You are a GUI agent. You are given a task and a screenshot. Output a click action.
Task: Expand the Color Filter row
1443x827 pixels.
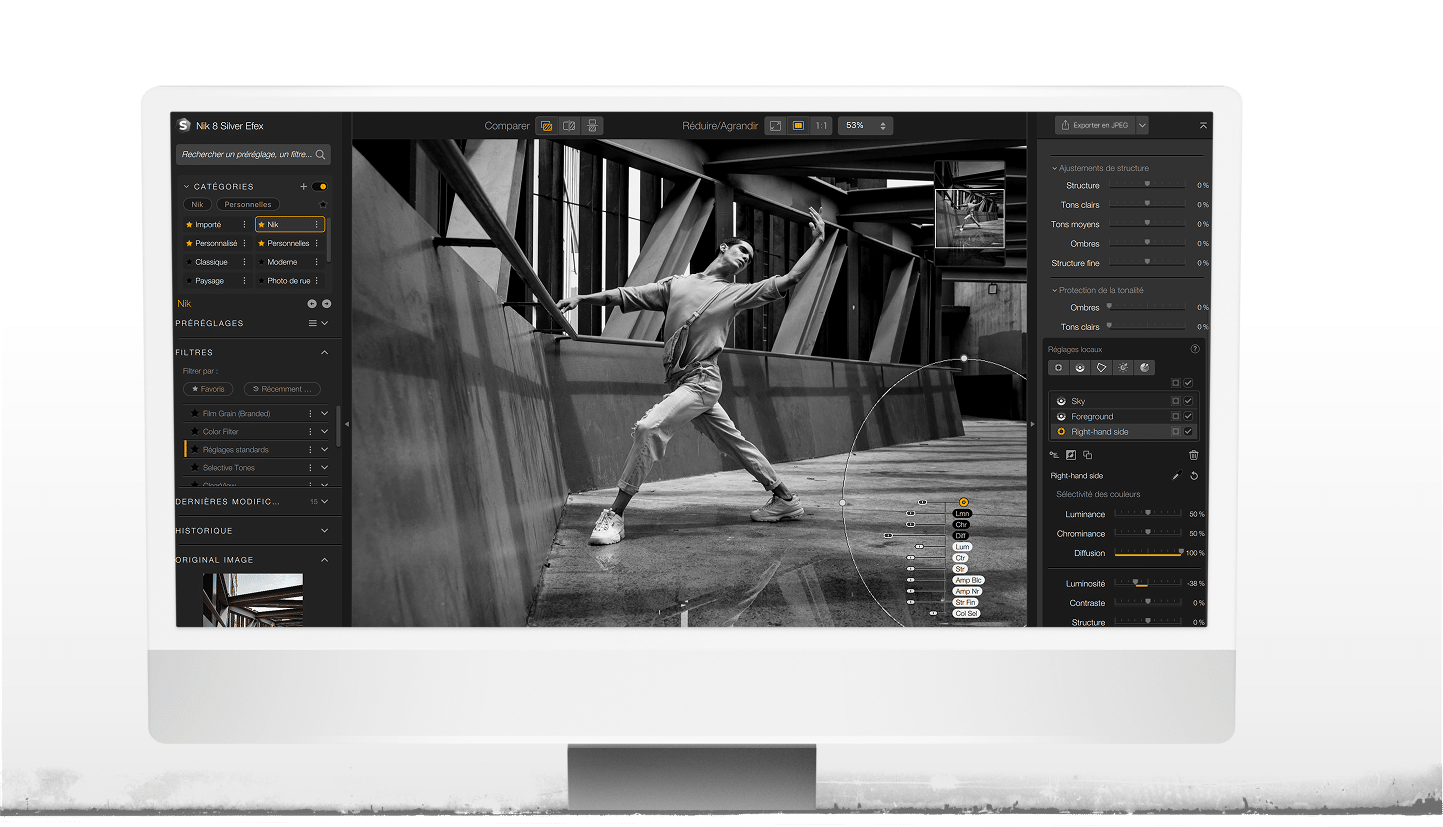(x=325, y=432)
